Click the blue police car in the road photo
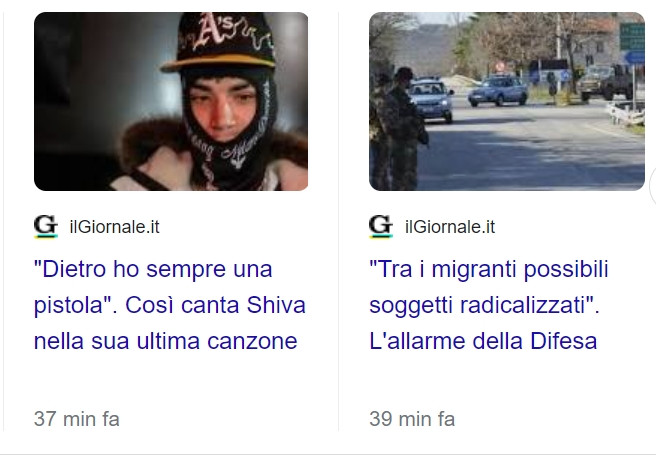Image resolution: width=656 pixels, height=460 pixels. [498, 90]
